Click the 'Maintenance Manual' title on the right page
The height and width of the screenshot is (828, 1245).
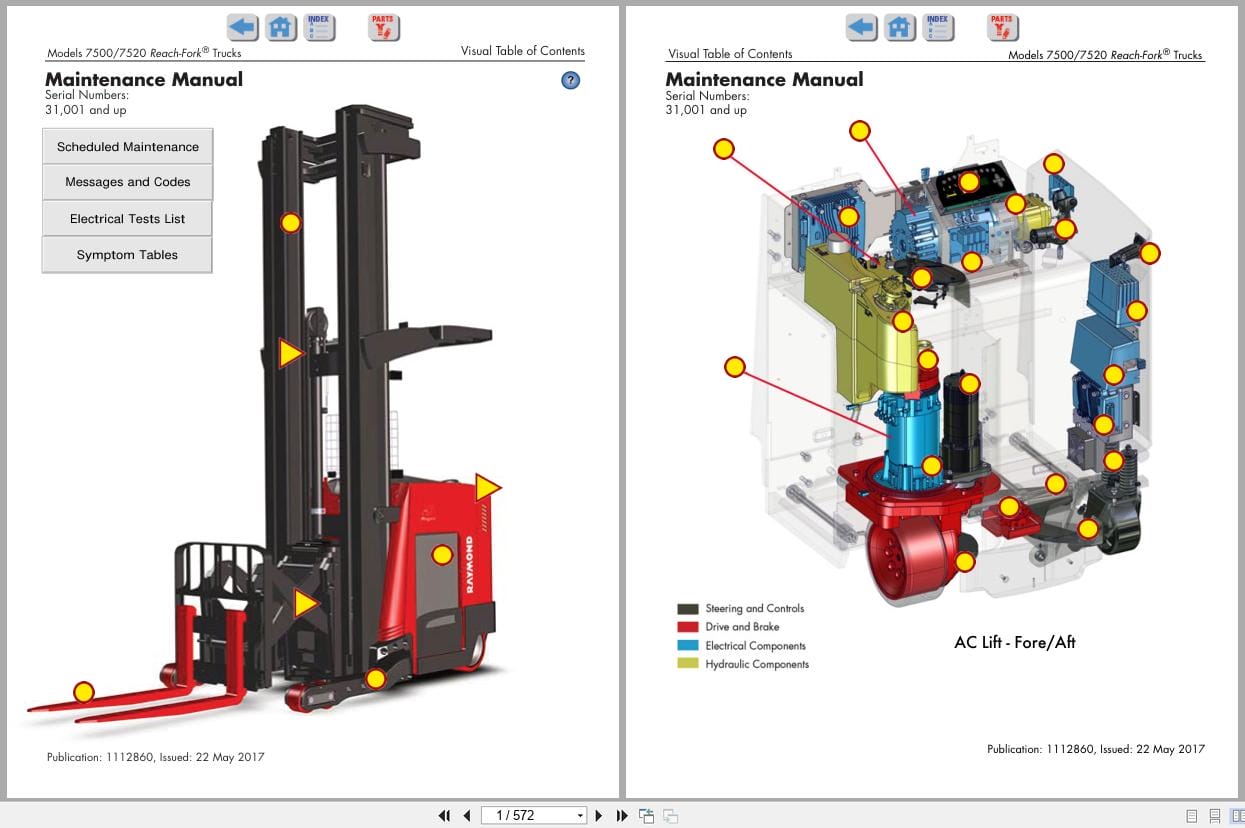coord(764,80)
